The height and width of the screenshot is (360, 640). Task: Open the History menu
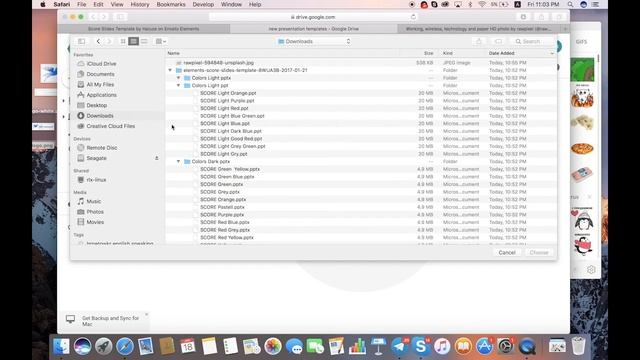click(140, 4)
